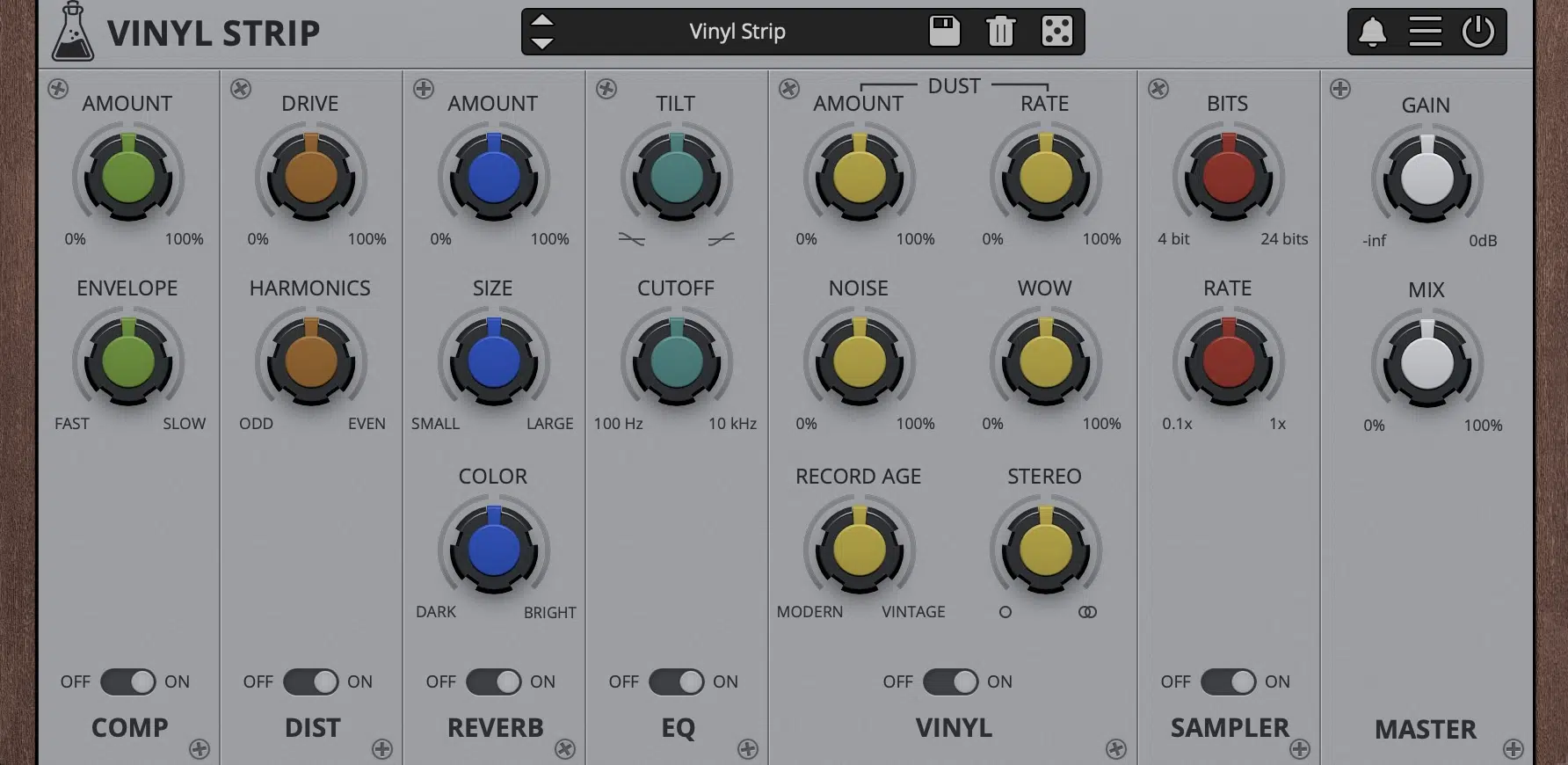Viewport: 1568px width, 765px height.
Task: Click the screw icon beside the COMP label
Action: tap(200, 749)
